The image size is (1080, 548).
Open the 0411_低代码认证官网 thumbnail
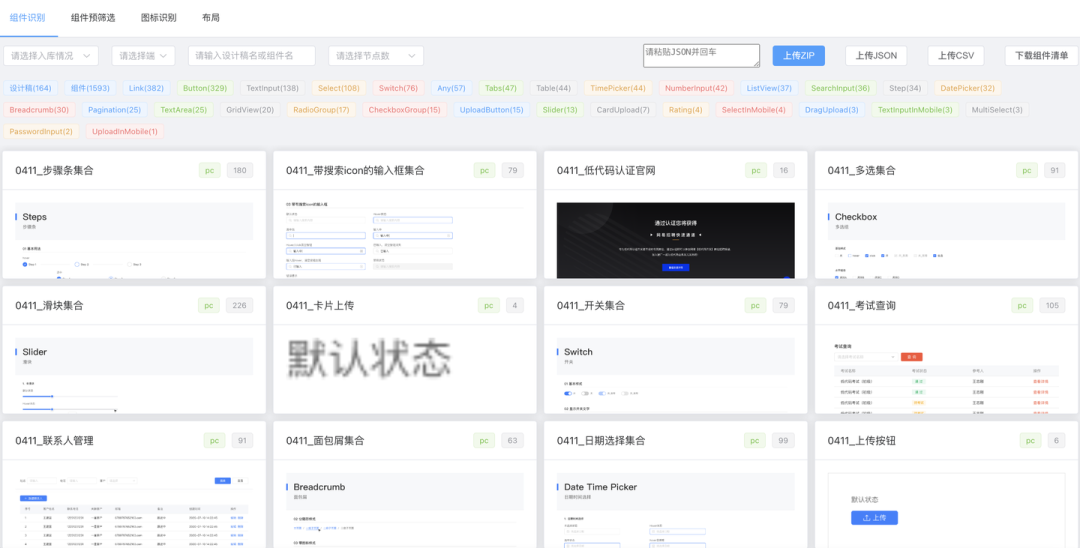pos(675,240)
